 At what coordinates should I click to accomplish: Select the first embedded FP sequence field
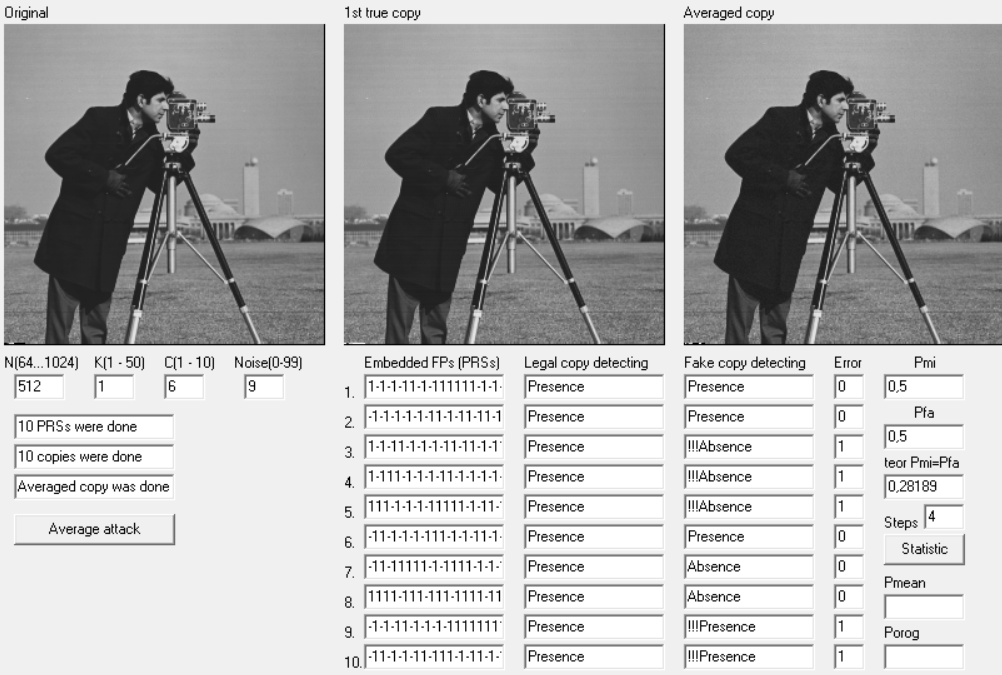[435, 387]
